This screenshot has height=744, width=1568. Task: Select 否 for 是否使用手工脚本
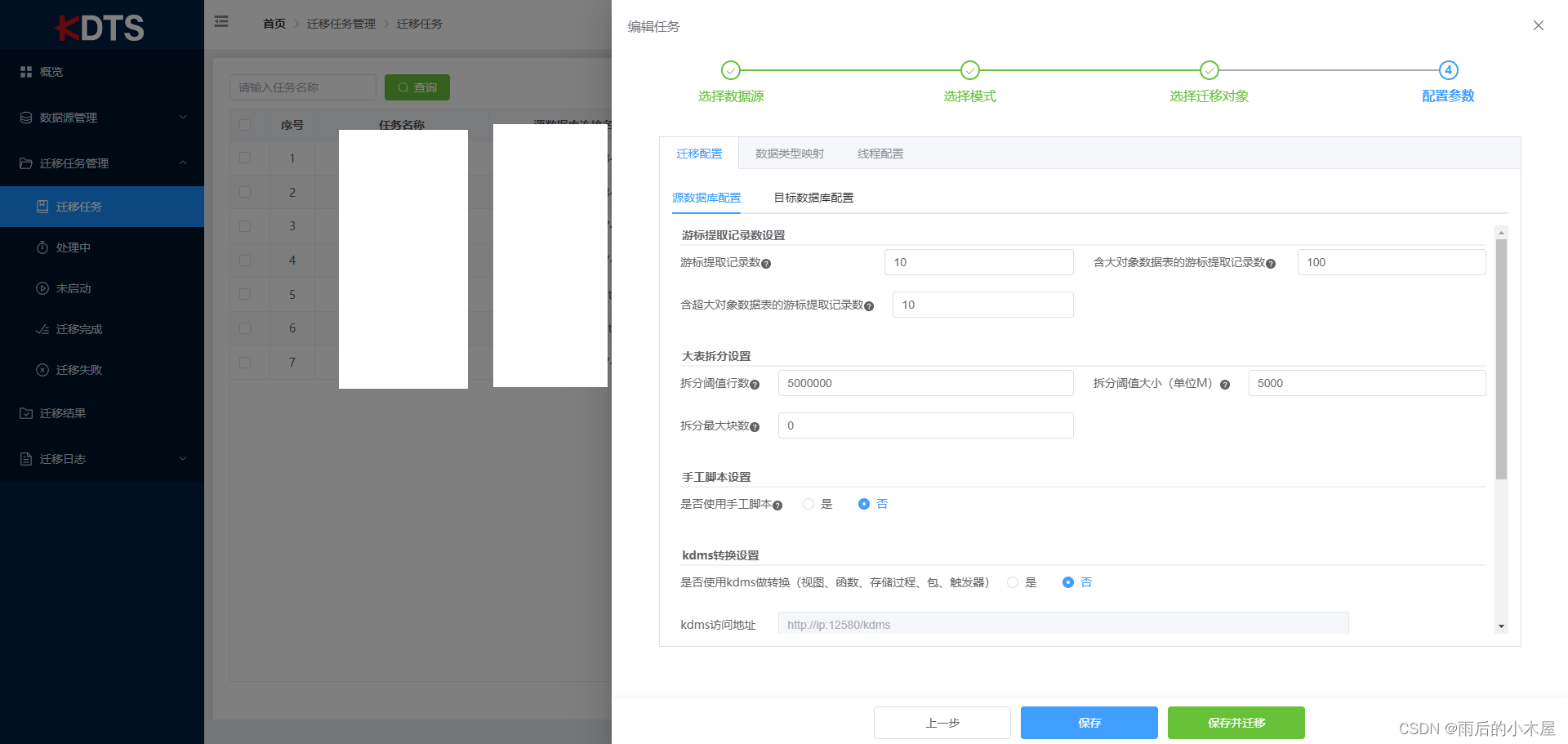(864, 504)
